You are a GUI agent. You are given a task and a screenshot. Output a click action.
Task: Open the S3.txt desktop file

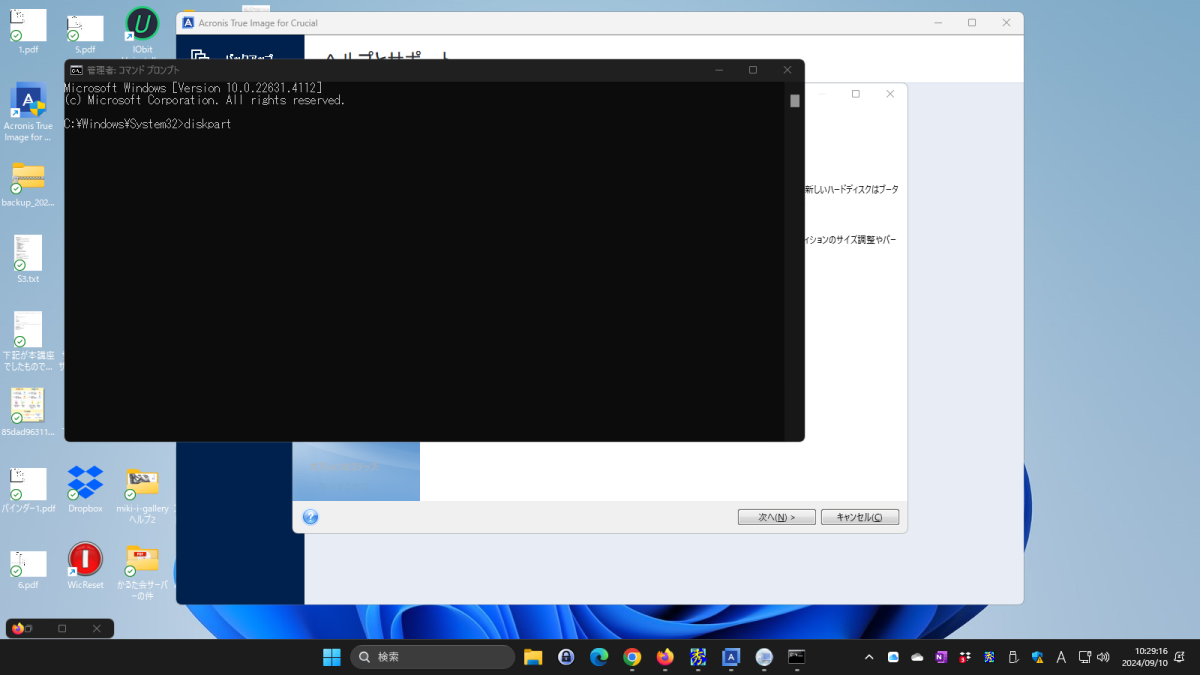pyautogui.click(x=28, y=259)
